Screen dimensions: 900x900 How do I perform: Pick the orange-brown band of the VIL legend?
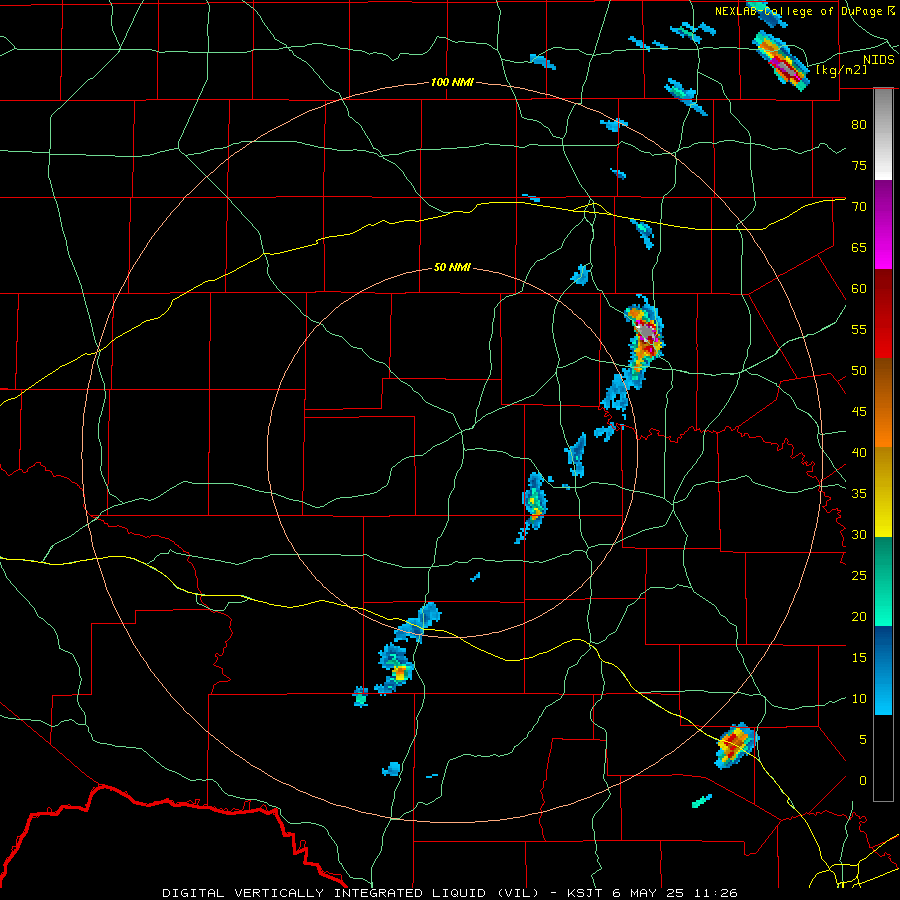coord(883,403)
